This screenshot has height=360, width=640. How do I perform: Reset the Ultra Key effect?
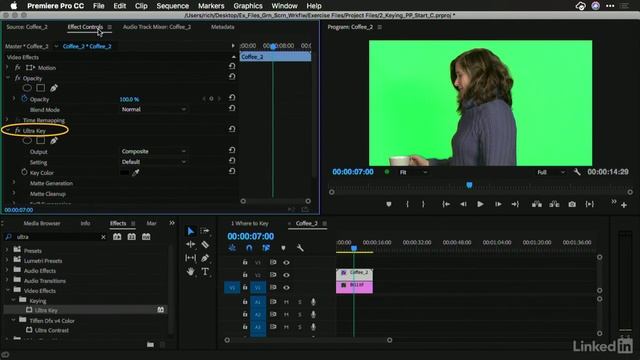tap(232, 129)
